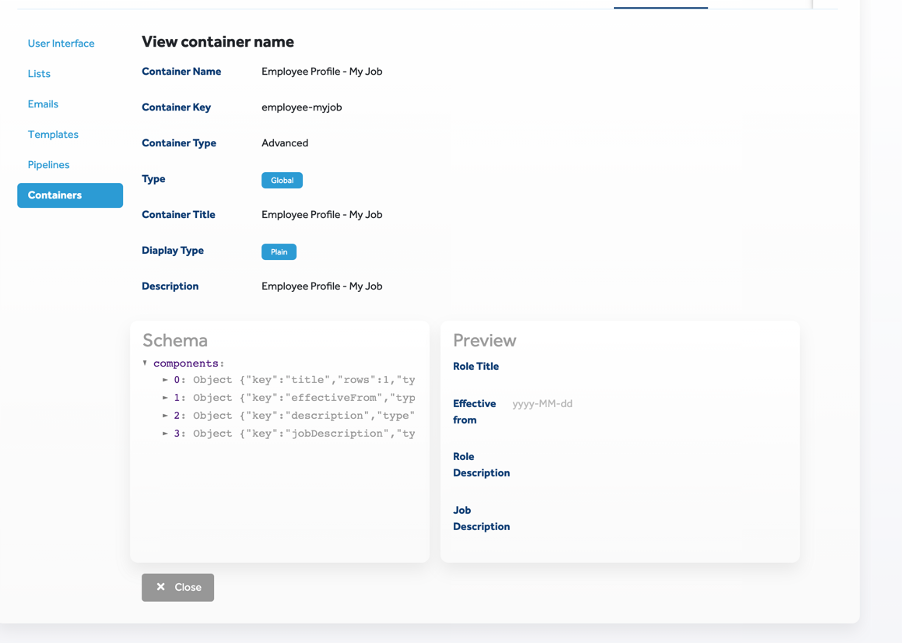Navigate to Pipelines section
Screen dimensions: 902x644
49,165
